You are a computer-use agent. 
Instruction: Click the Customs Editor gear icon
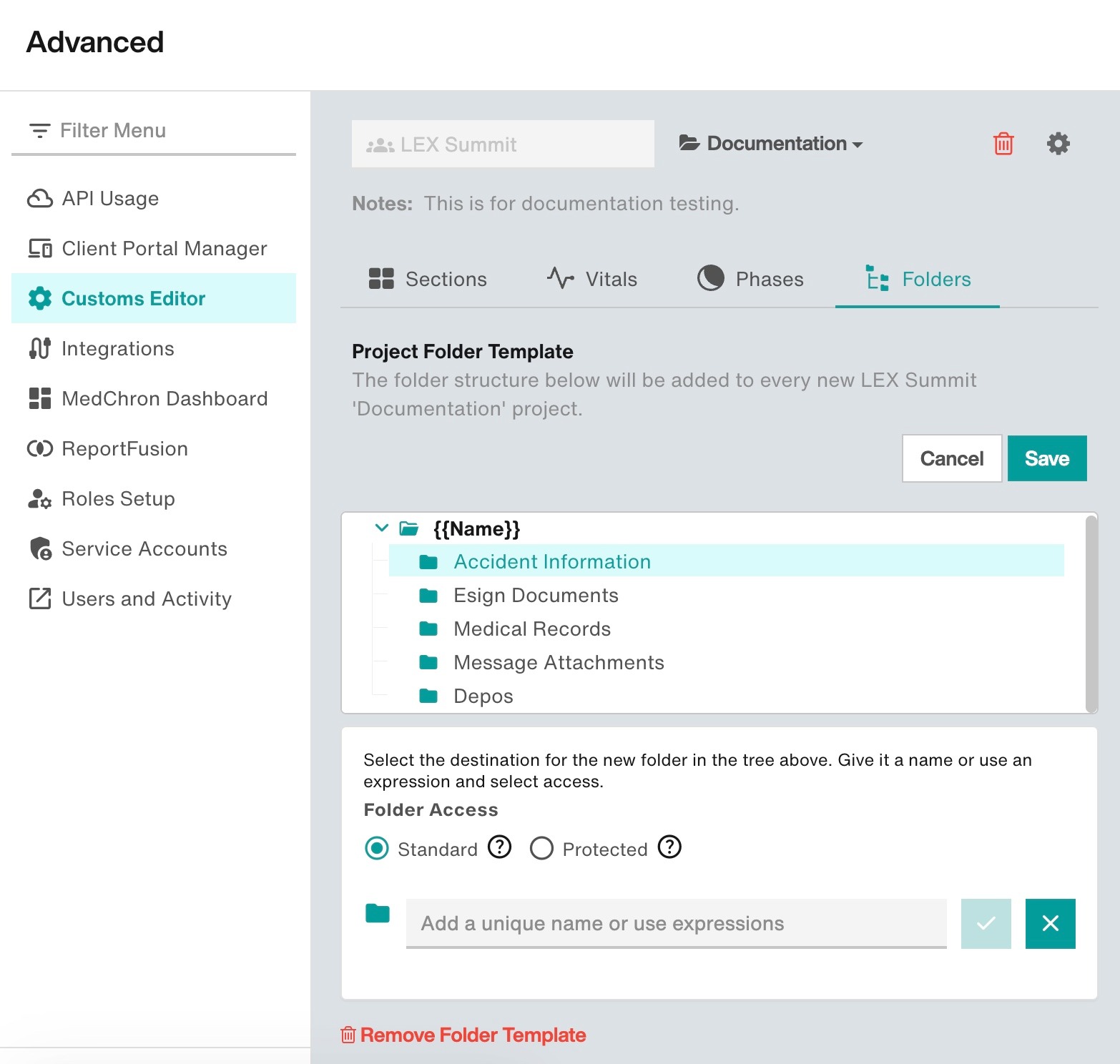click(x=40, y=298)
